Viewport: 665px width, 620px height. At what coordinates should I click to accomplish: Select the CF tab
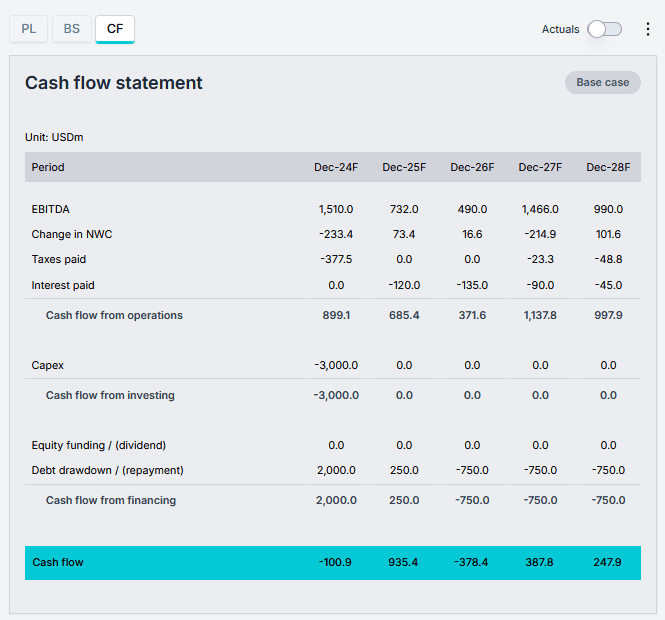point(115,29)
